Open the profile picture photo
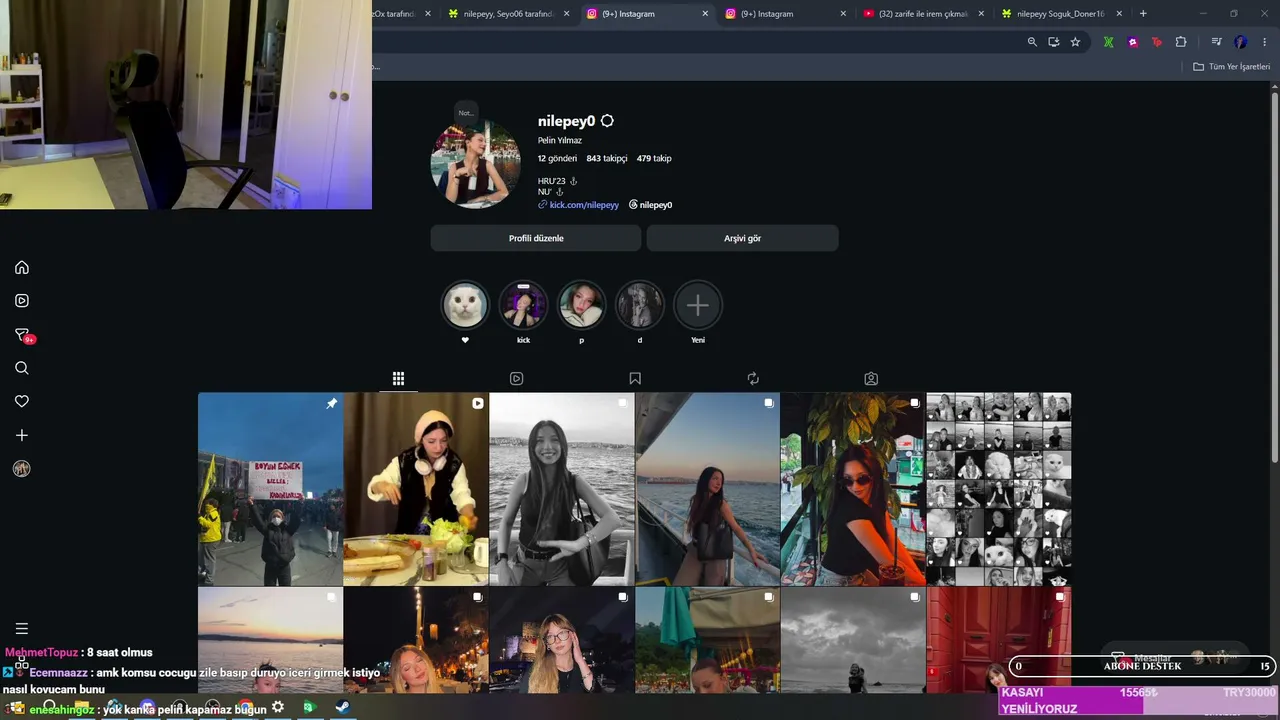Screen dimensions: 1280x720 (476, 164)
